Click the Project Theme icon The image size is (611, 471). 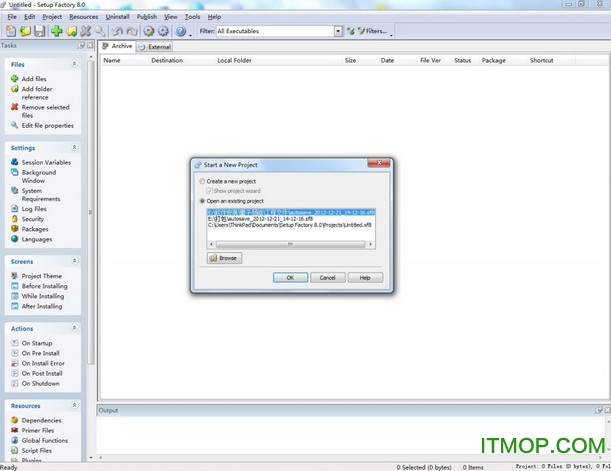click(x=15, y=276)
